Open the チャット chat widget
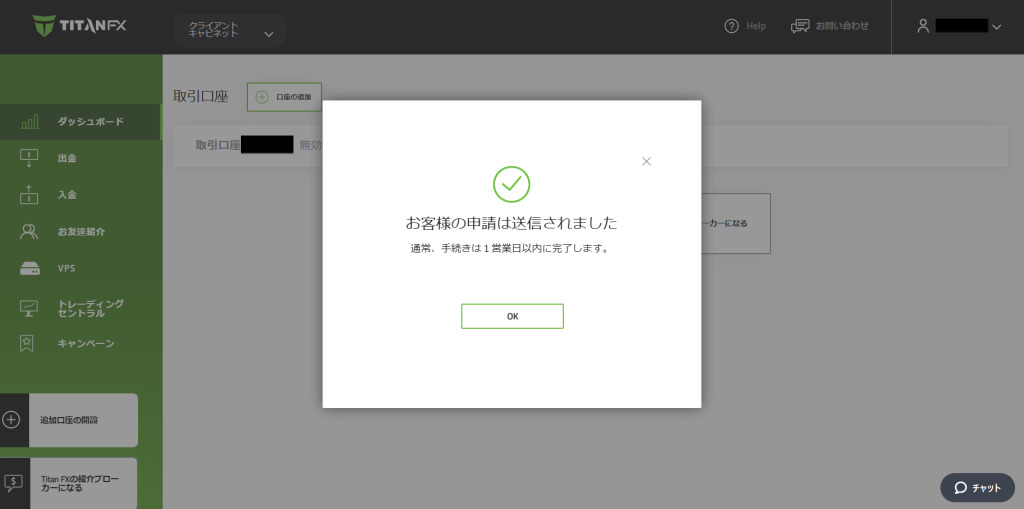Viewport: 1024px width, 509px height. [977, 487]
